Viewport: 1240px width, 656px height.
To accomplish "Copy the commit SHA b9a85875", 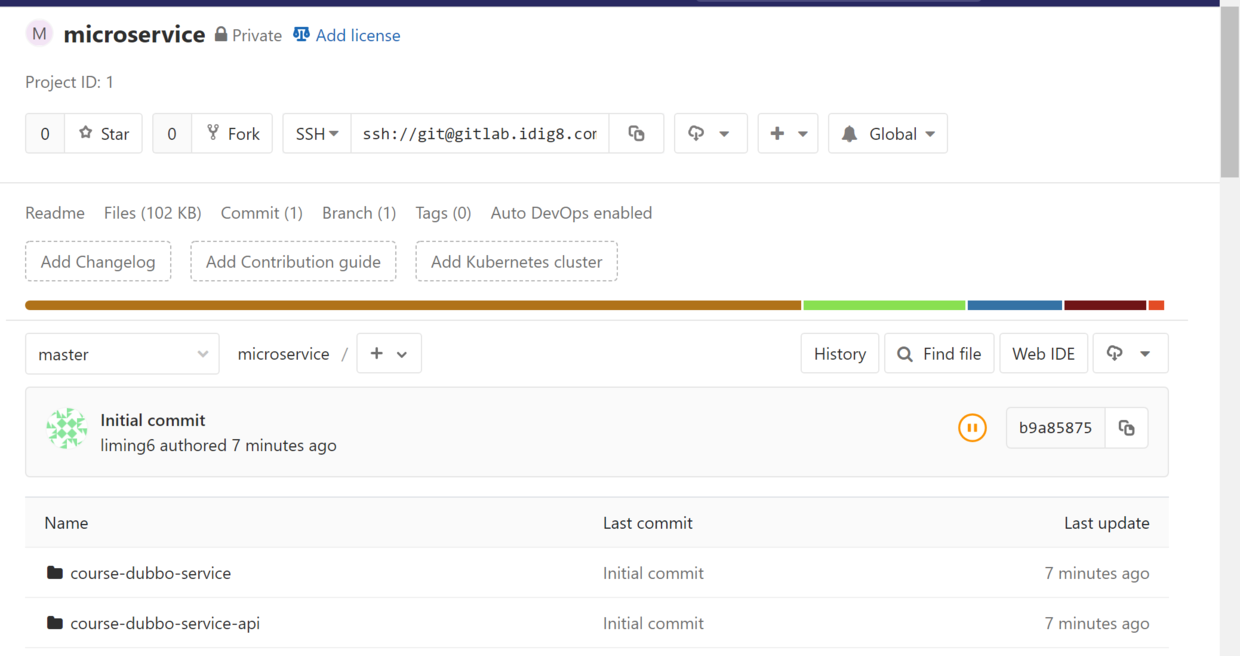I will tap(1126, 427).
